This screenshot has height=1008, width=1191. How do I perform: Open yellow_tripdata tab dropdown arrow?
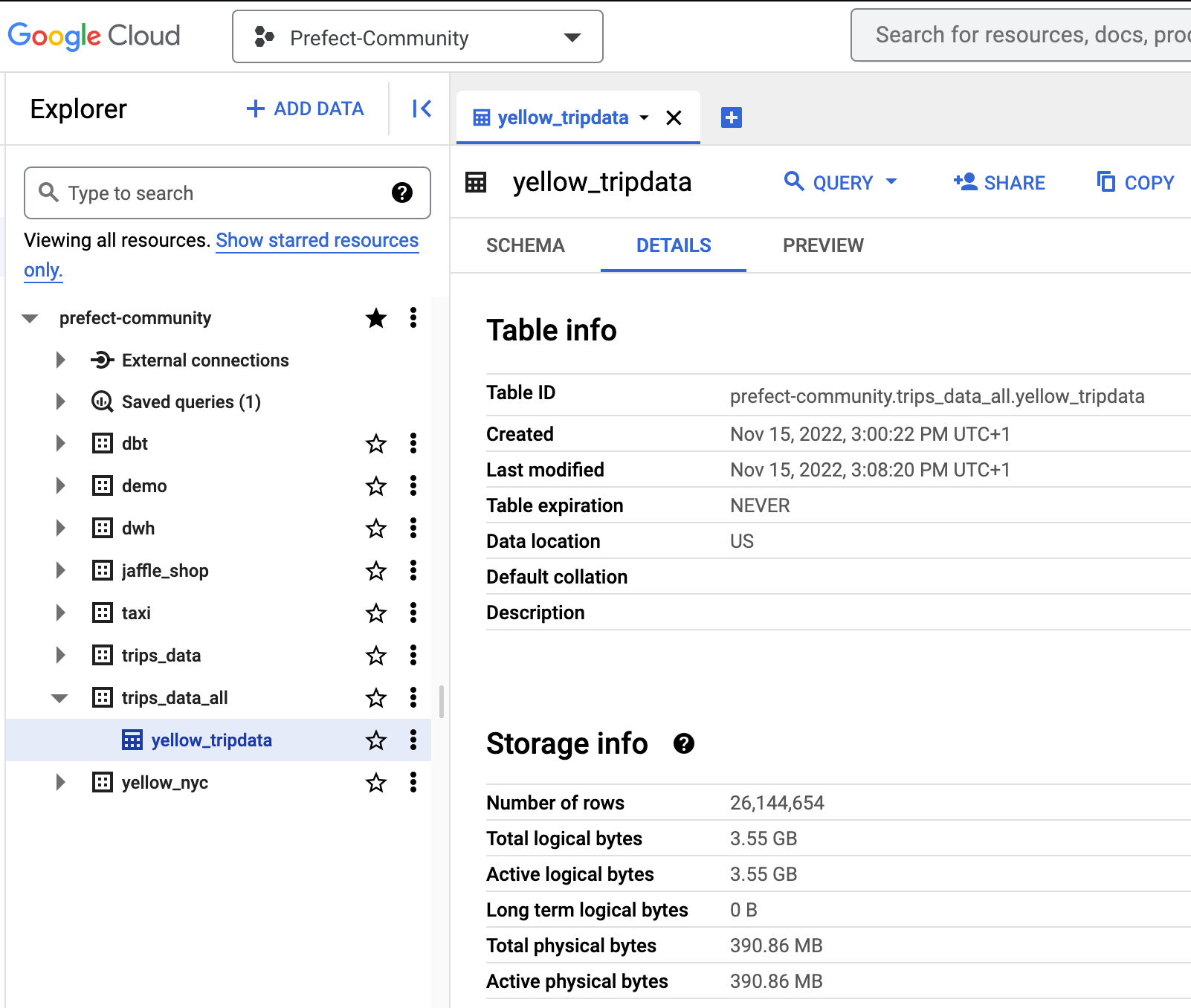(645, 117)
